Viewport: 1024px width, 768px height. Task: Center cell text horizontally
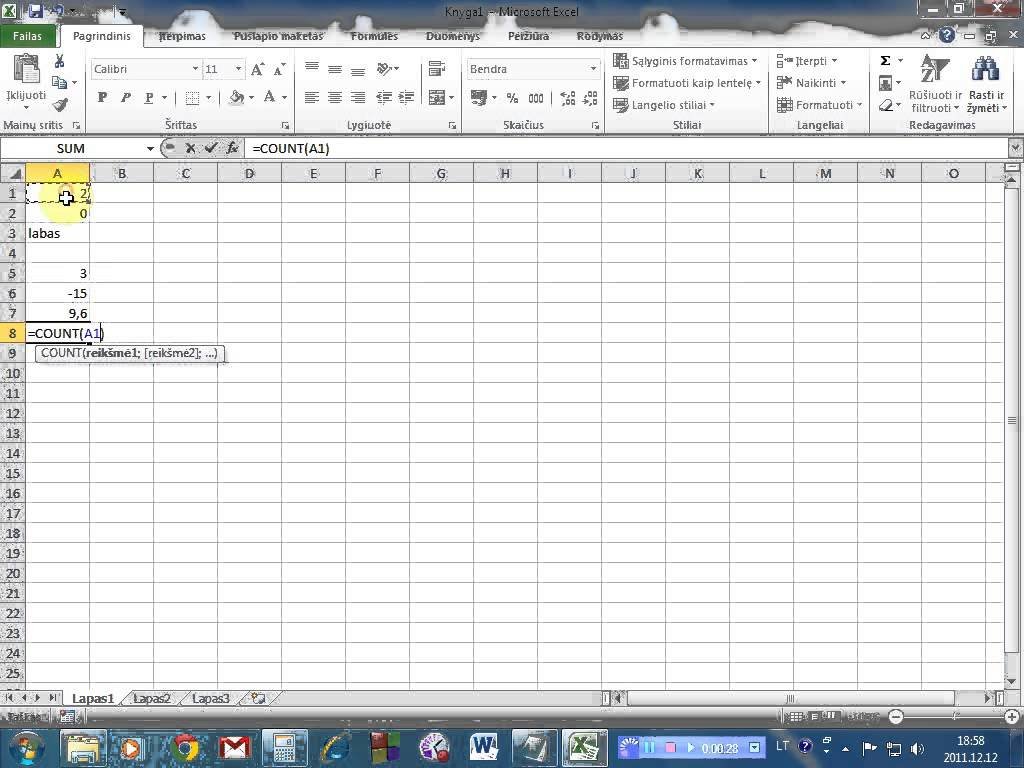pyautogui.click(x=335, y=98)
